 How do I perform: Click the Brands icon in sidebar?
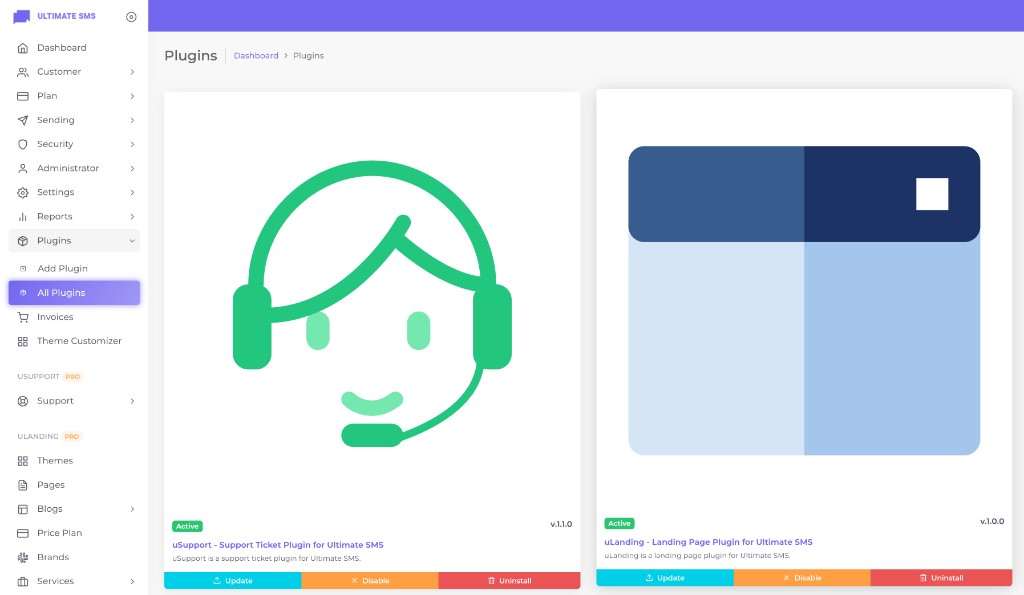(x=23, y=558)
